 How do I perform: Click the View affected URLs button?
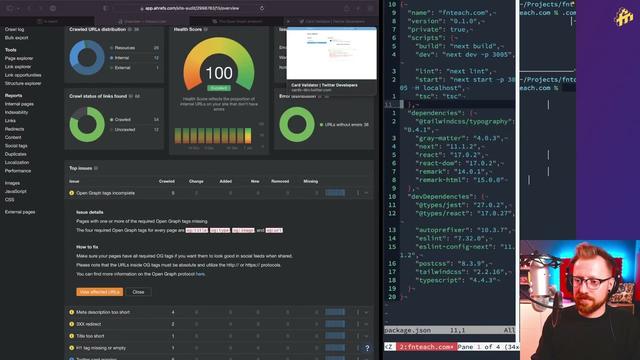coord(100,292)
